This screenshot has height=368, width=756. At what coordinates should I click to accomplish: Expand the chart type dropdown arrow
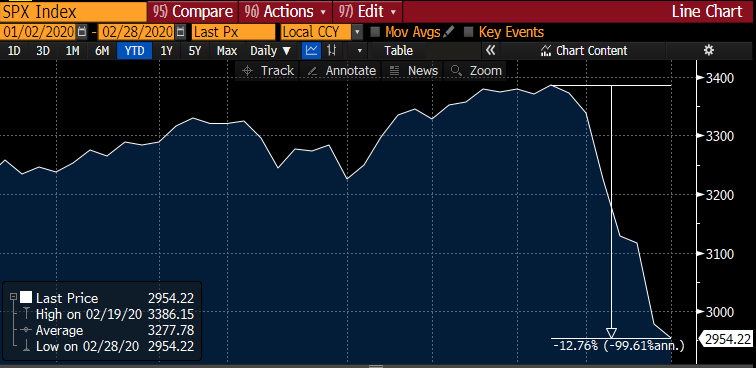click(359, 50)
